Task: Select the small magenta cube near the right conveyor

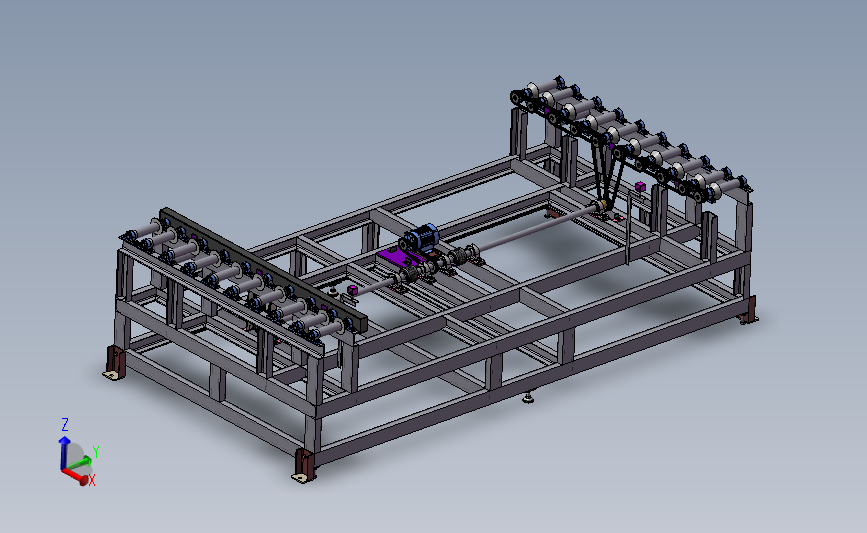Action: [x=640, y=186]
